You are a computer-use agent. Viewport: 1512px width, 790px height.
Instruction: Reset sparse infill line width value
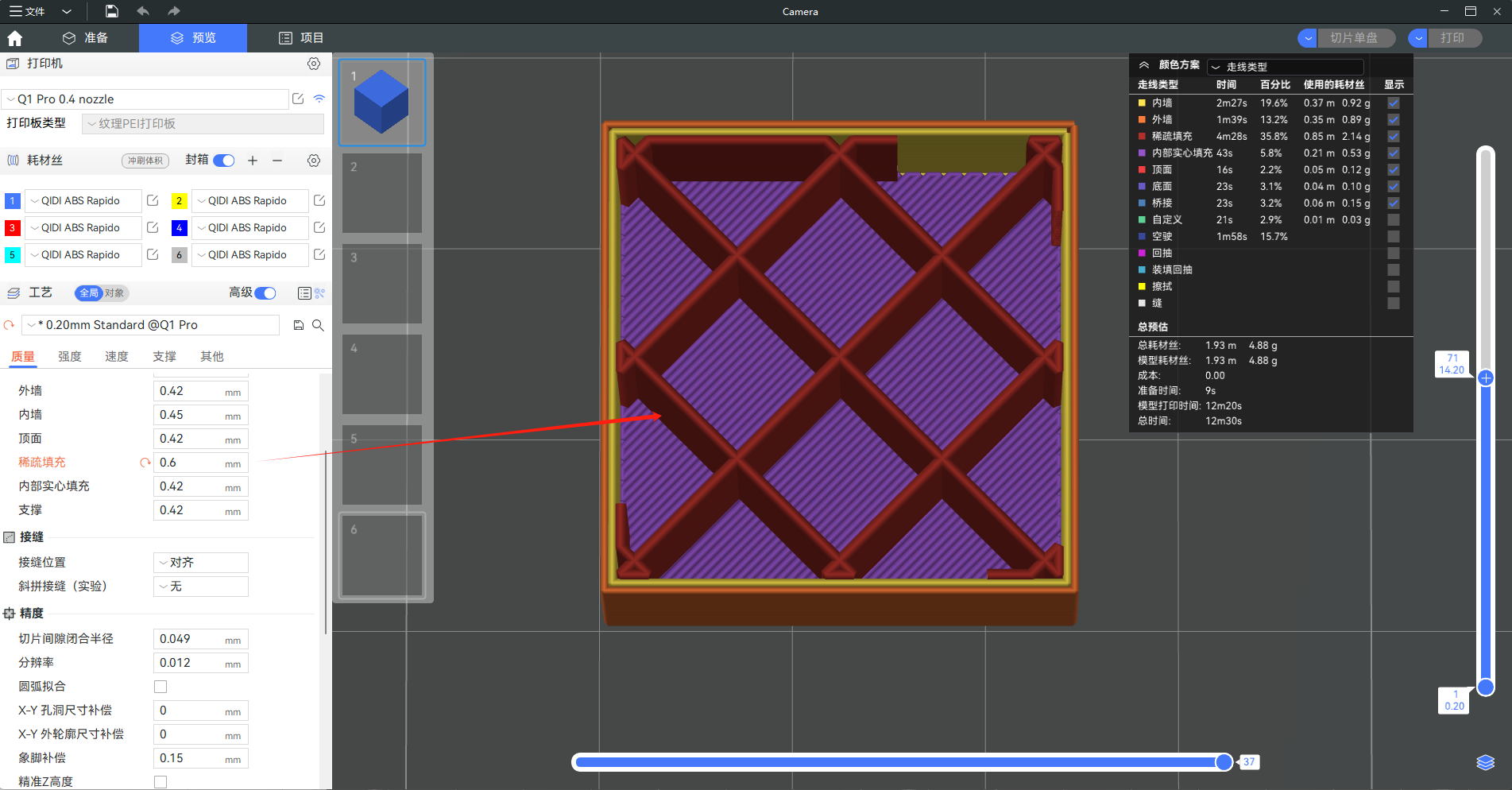pyautogui.click(x=145, y=463)
